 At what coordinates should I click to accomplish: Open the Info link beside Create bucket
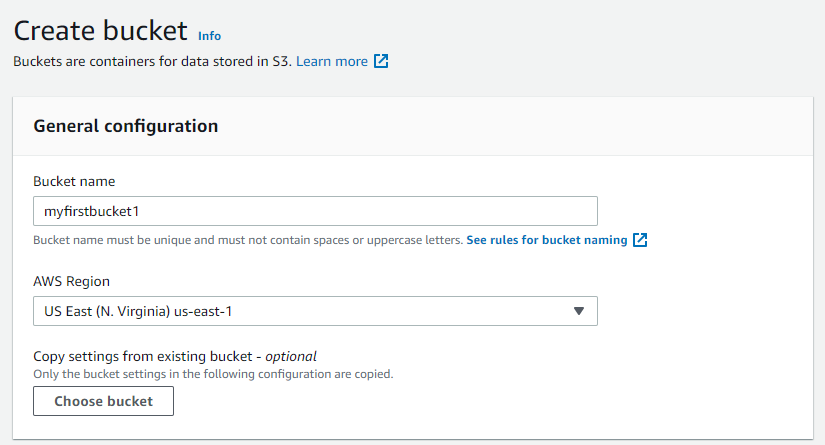[209, 36]
